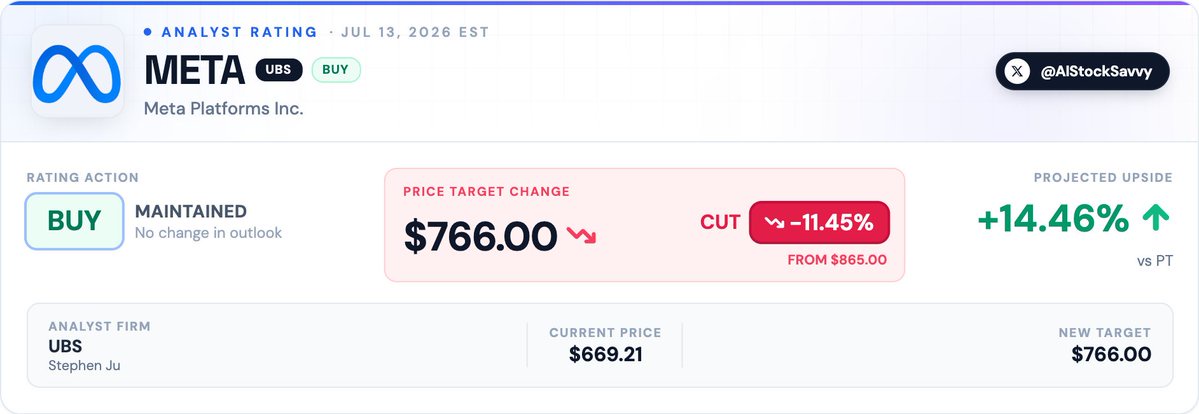Click the black UBS pill tag
The image size is (1199, 414).
click(x=278, y=70)
